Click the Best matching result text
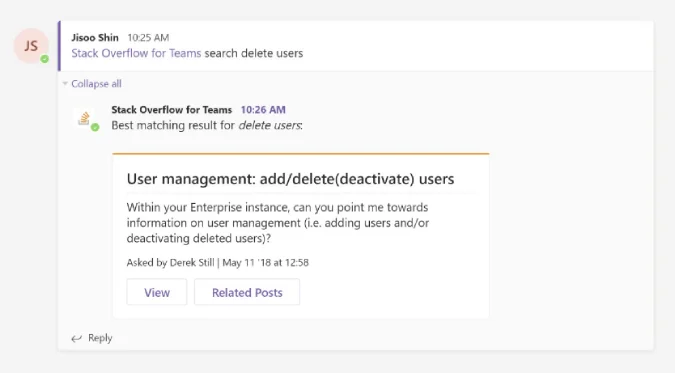The image size is (675, 373). (207, 125)
